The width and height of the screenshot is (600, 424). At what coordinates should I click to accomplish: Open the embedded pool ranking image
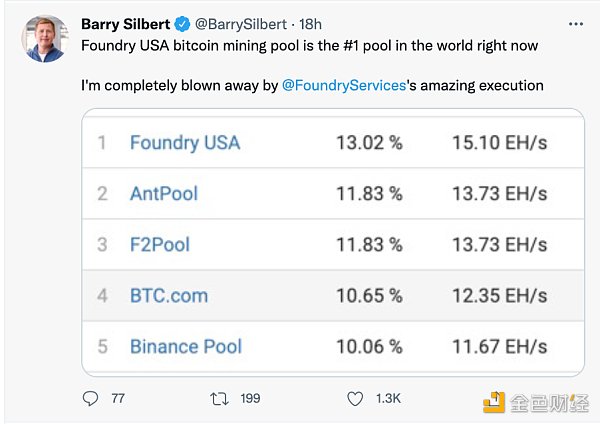tap(333, 242)
